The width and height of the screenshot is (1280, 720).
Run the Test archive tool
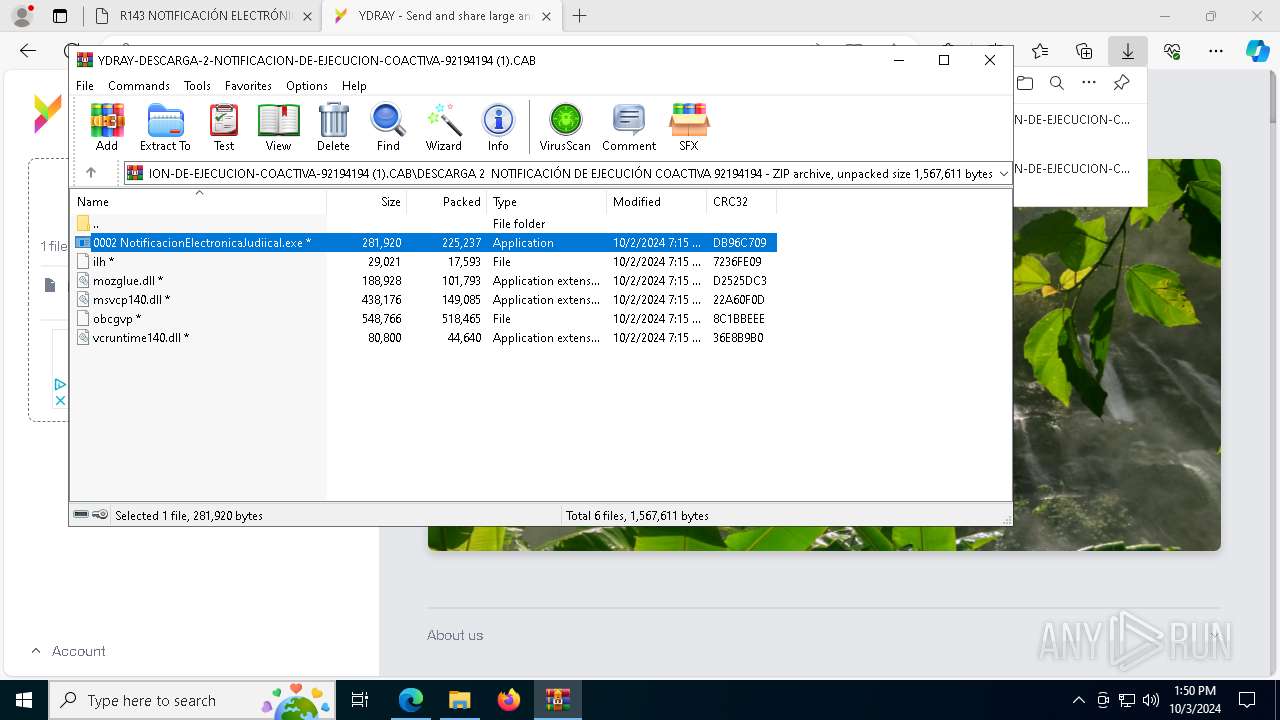224,127
